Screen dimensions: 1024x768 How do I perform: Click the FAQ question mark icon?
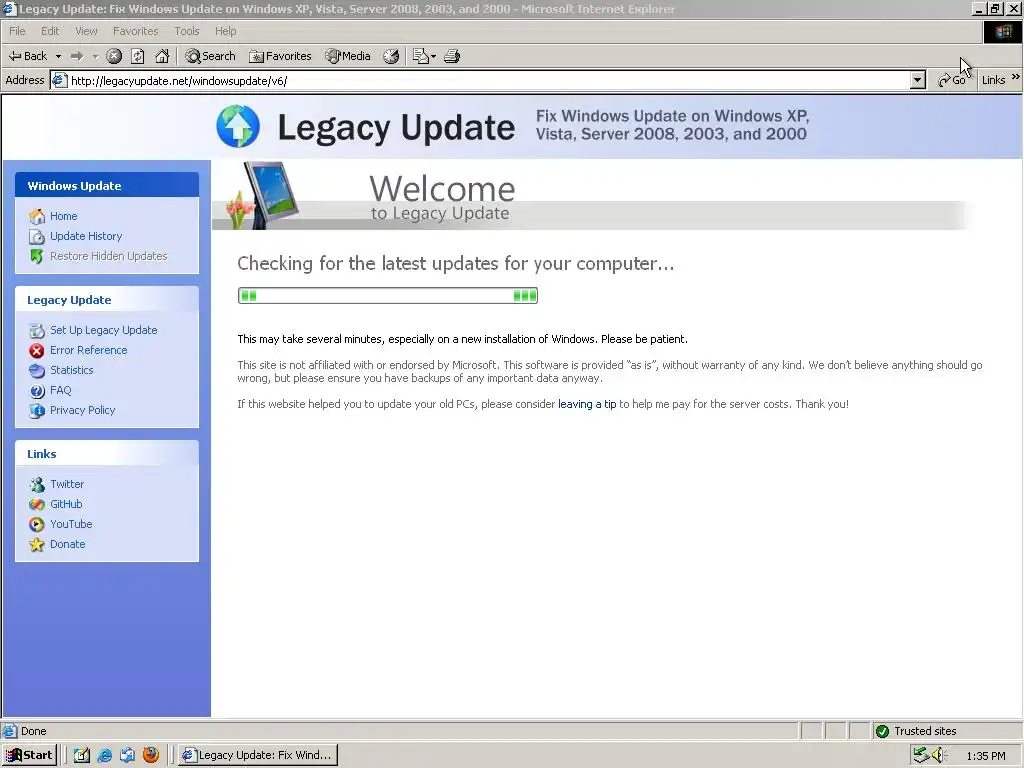[37, 391]
